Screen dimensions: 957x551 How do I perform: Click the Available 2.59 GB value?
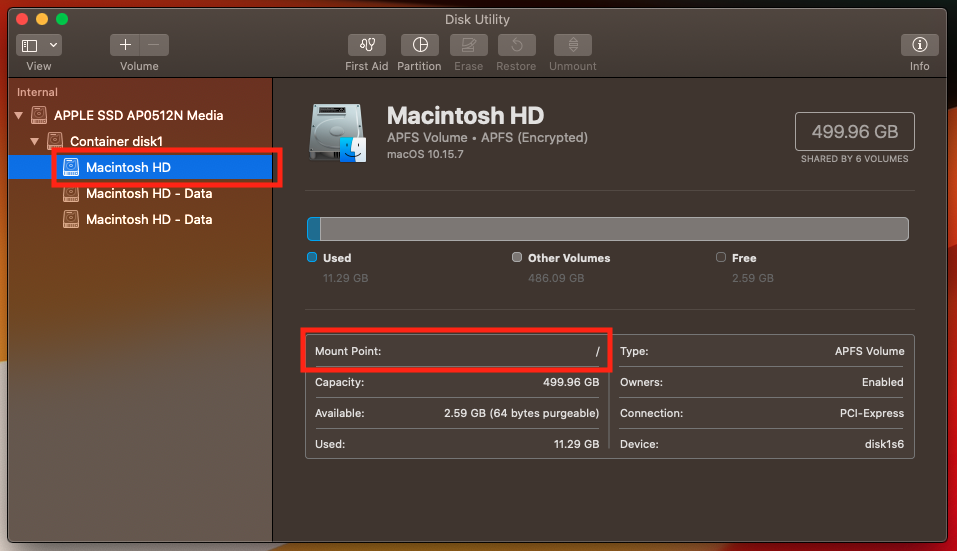(521, 413)
